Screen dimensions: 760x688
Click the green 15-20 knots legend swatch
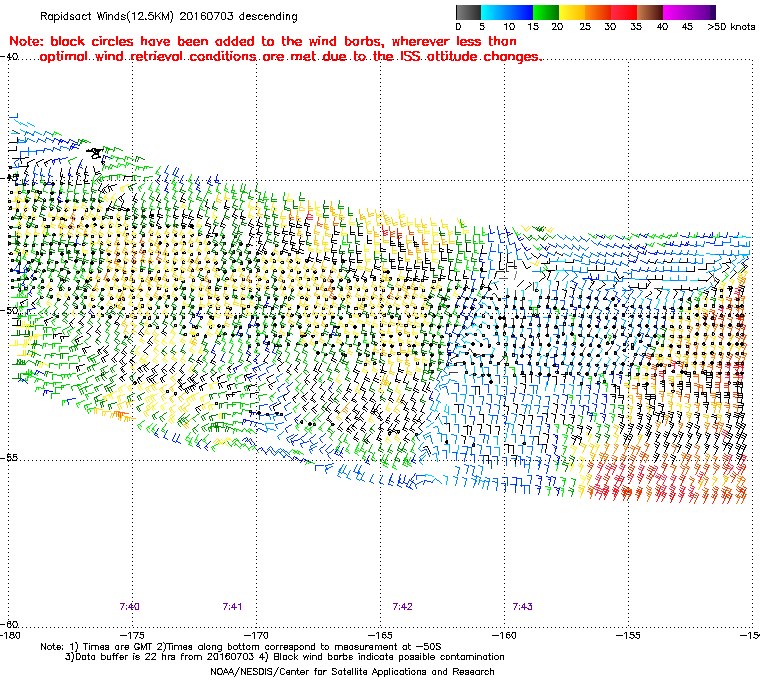tap(546, 13)
